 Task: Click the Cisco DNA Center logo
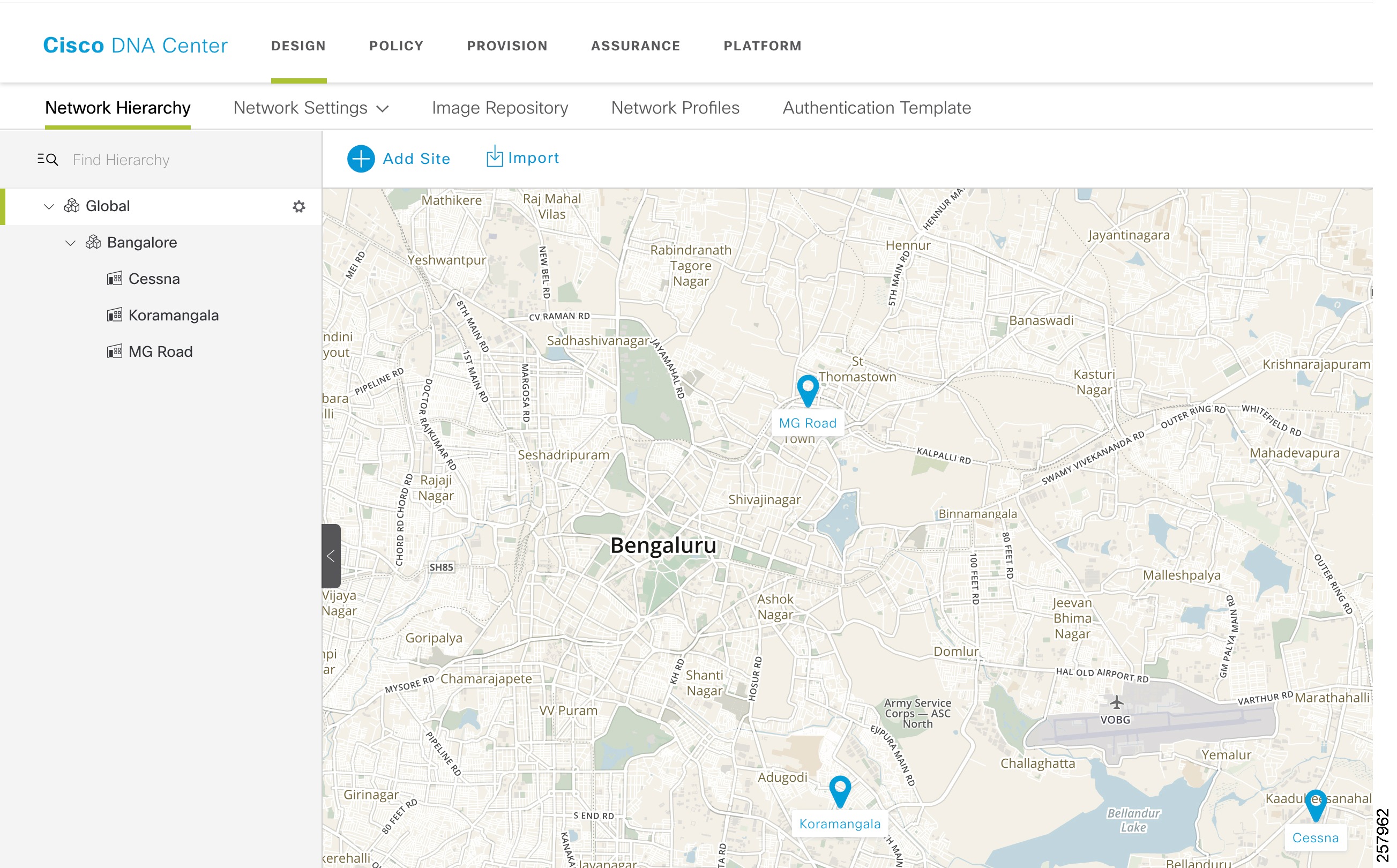pyautogui.click(x=136, y=46)
